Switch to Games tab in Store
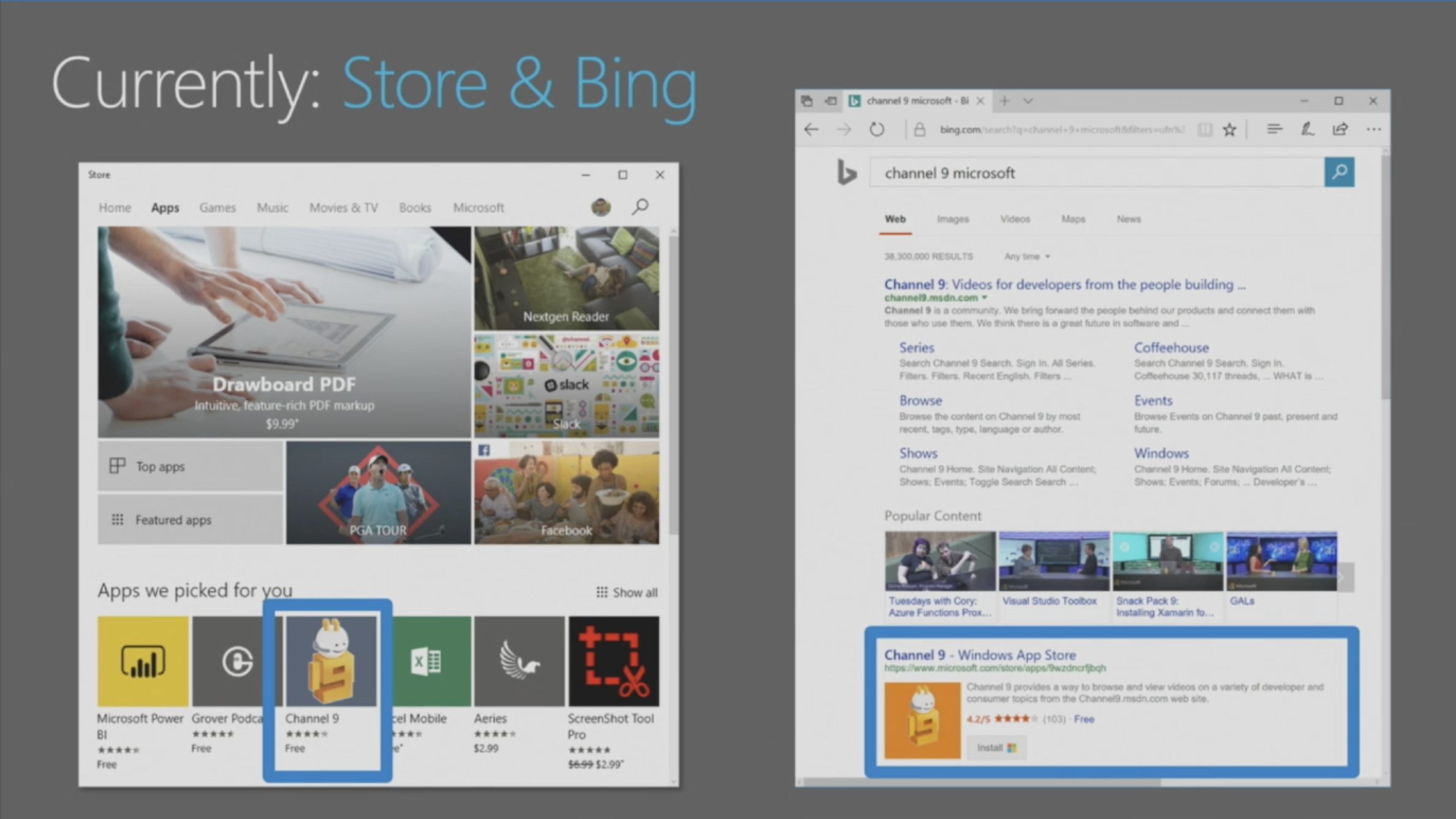Screen dimensions: 1456x819 (x=218, y=208)
